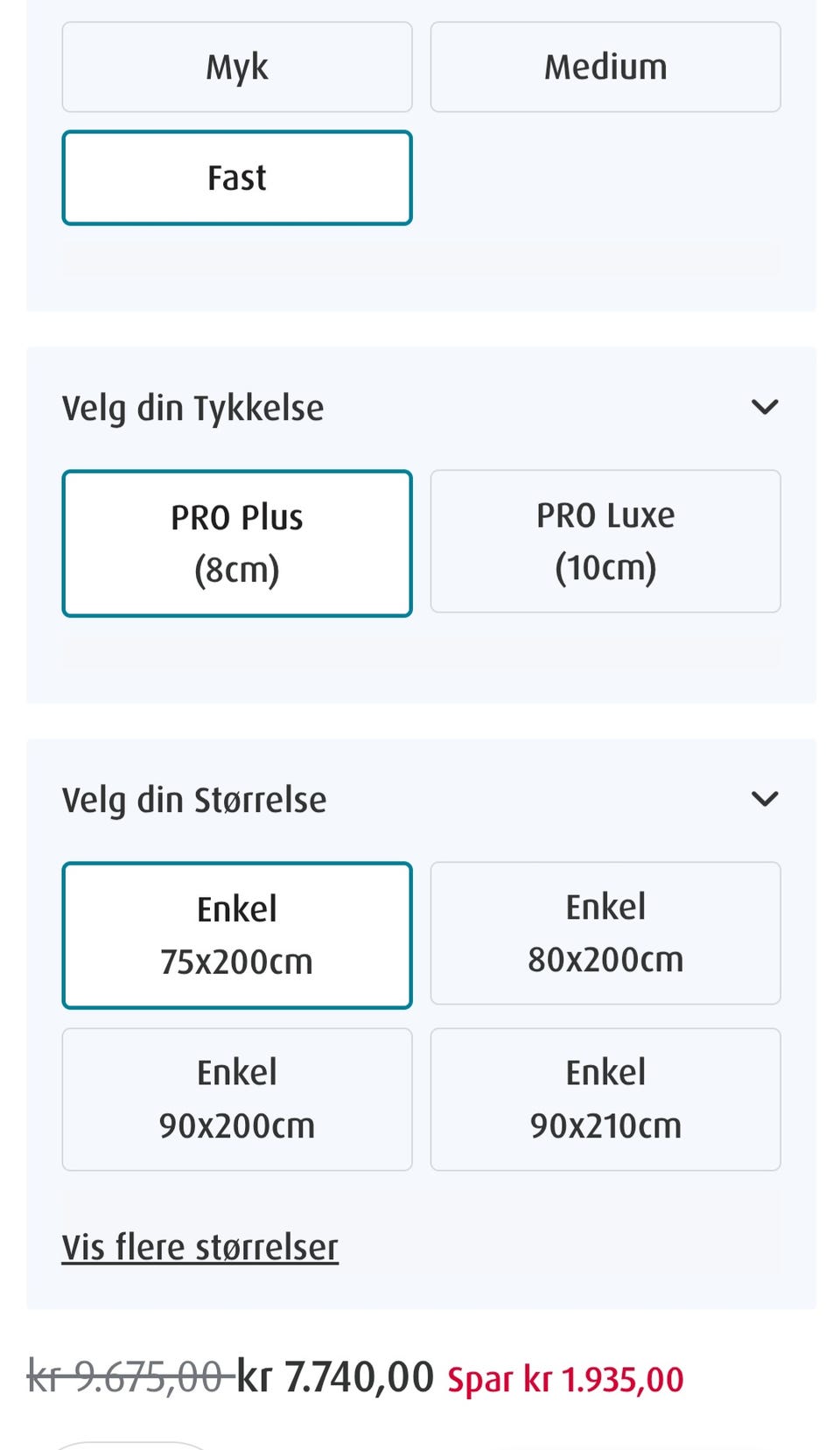The image size is (840, 1450).
Task: Click the Velg din Størrelse heading
Action: 194,800
